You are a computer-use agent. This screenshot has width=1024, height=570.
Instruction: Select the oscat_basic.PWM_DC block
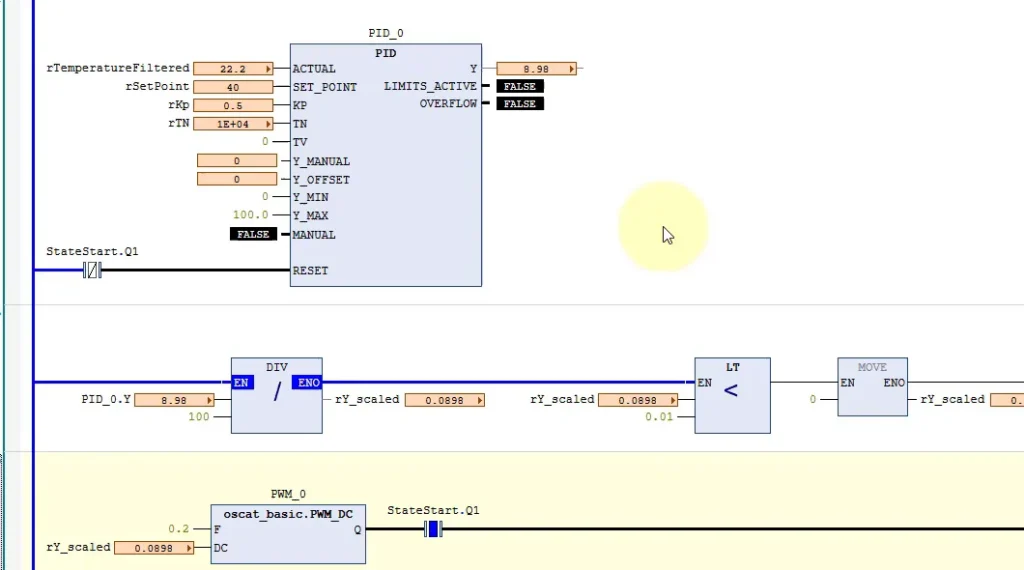pyautogui.click(x=288, y=533)
